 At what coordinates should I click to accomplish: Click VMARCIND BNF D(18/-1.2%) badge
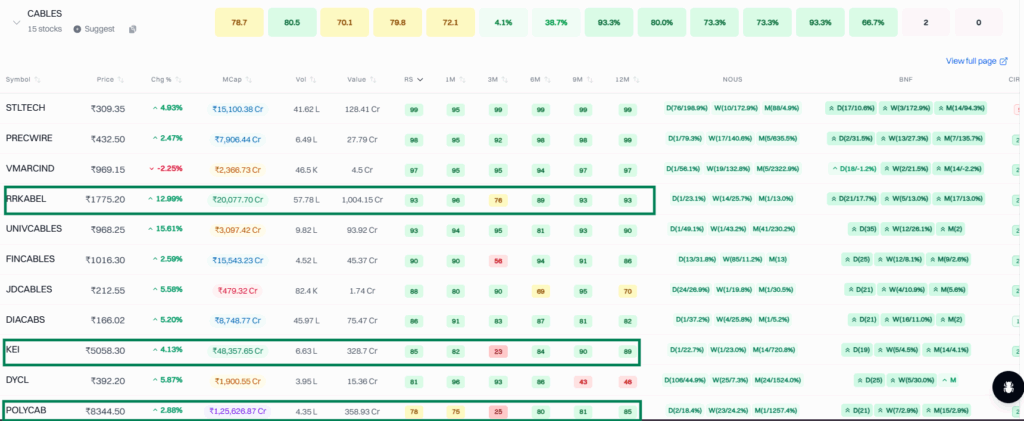(x=852, y=168)
